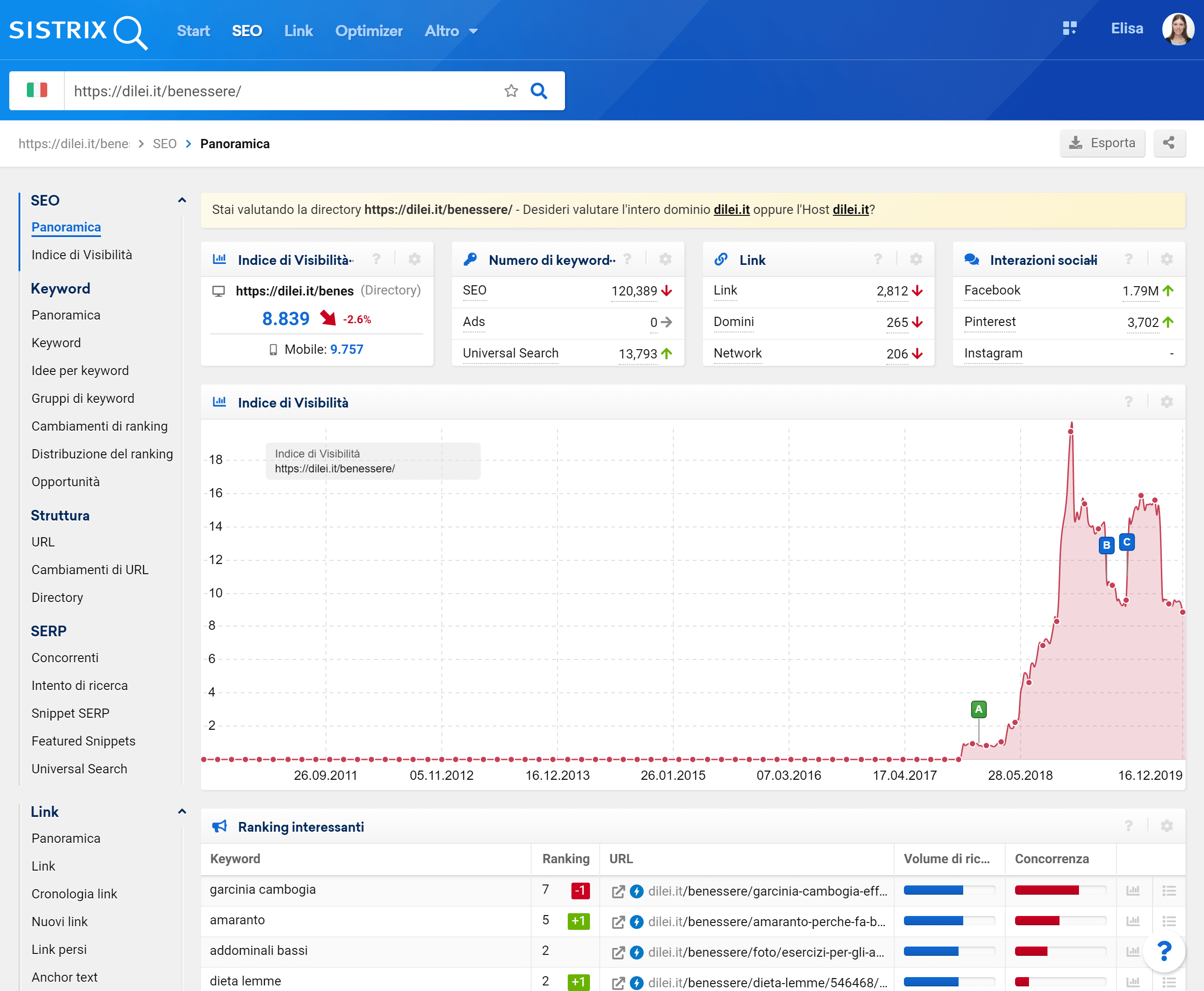The height and width of the screenshot is (991, 1204).
Task: Open chart icon in addominali bassi row
Action: point(1133,951)
